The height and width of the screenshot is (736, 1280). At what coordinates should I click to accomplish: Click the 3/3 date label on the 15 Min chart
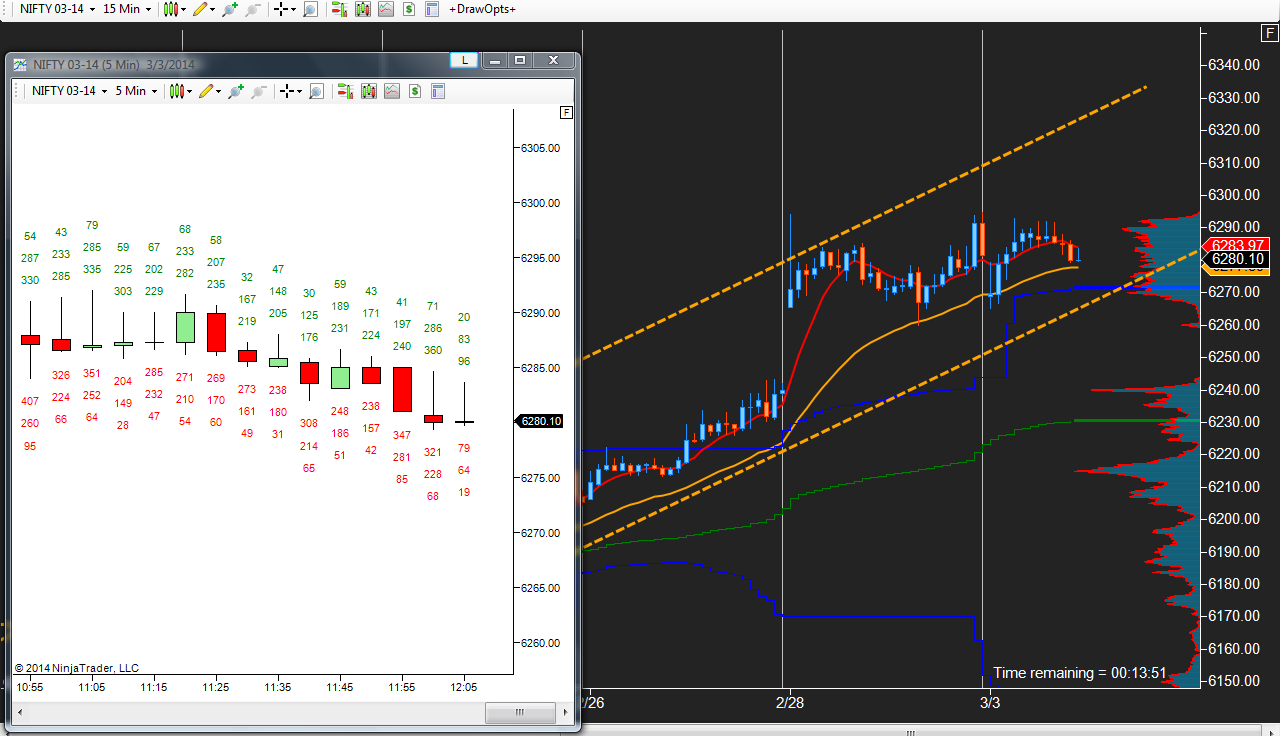click(990, 702)
